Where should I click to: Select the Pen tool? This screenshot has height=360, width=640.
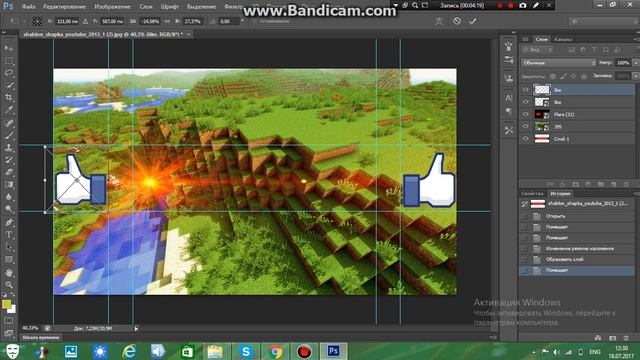[x=9, y=222]
